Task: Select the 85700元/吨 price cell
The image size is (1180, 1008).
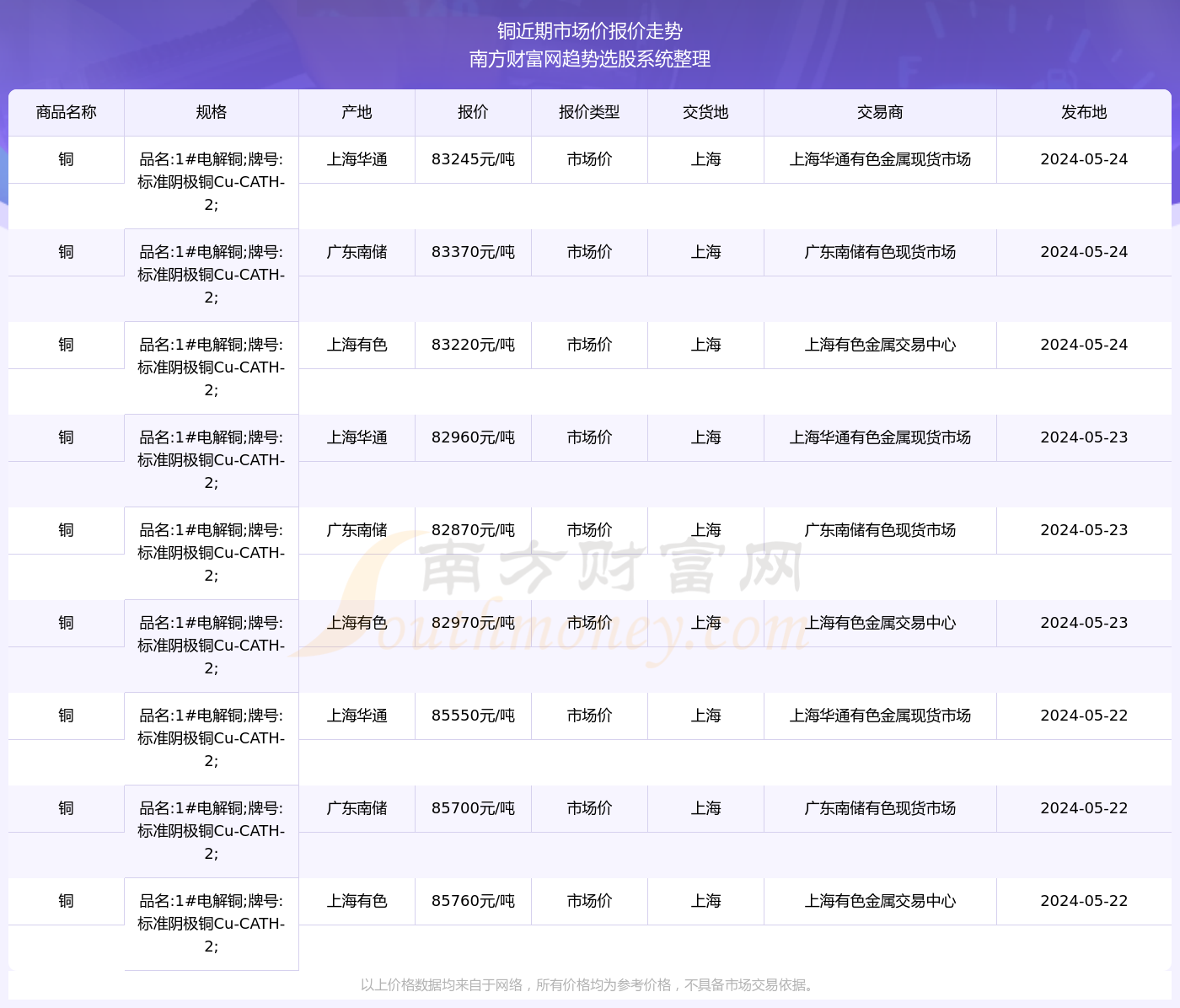Action: point(473,808)
